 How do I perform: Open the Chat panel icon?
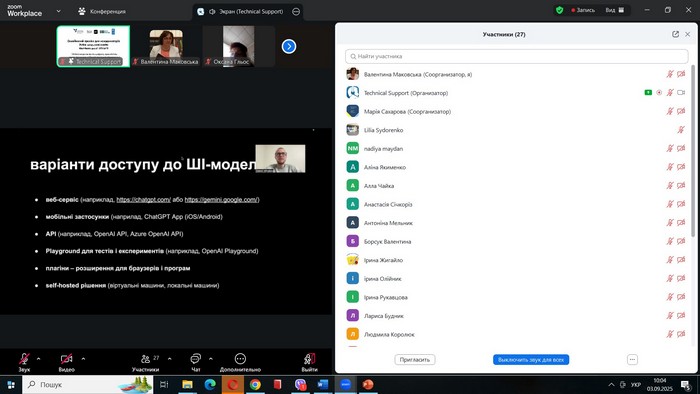196,359
